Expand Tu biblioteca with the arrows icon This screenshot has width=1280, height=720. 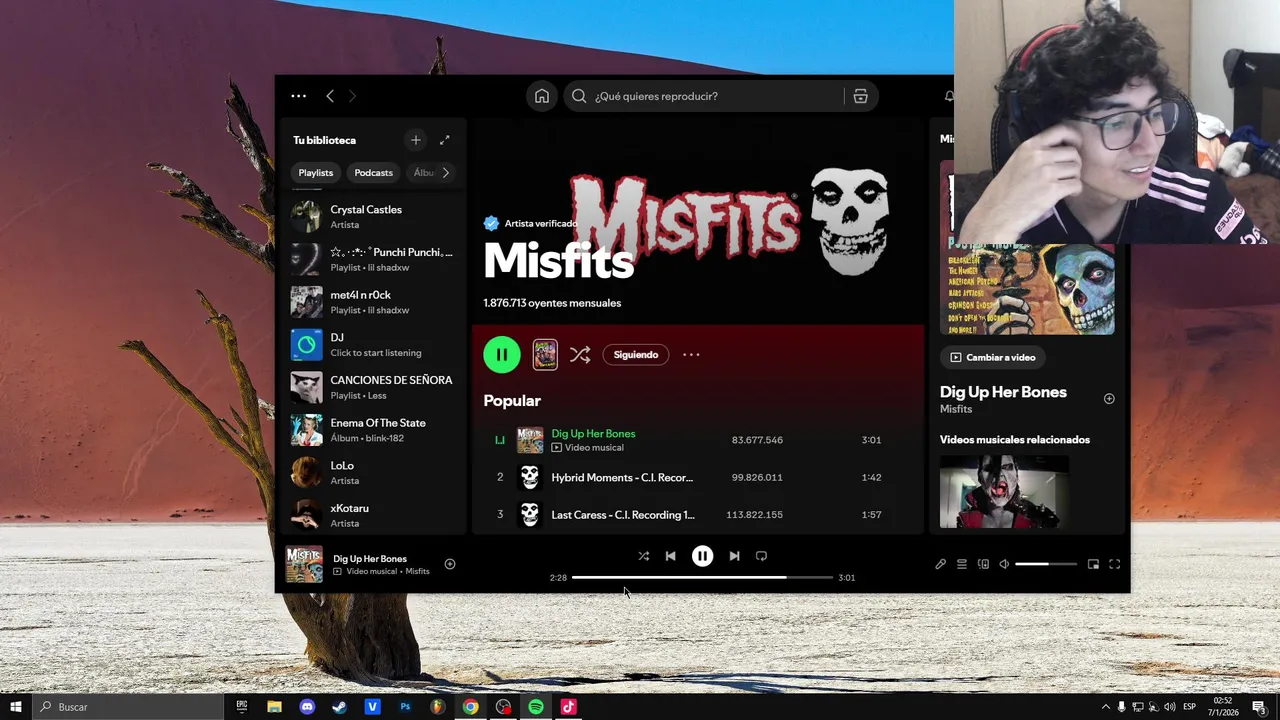click(x=445, y=140)
